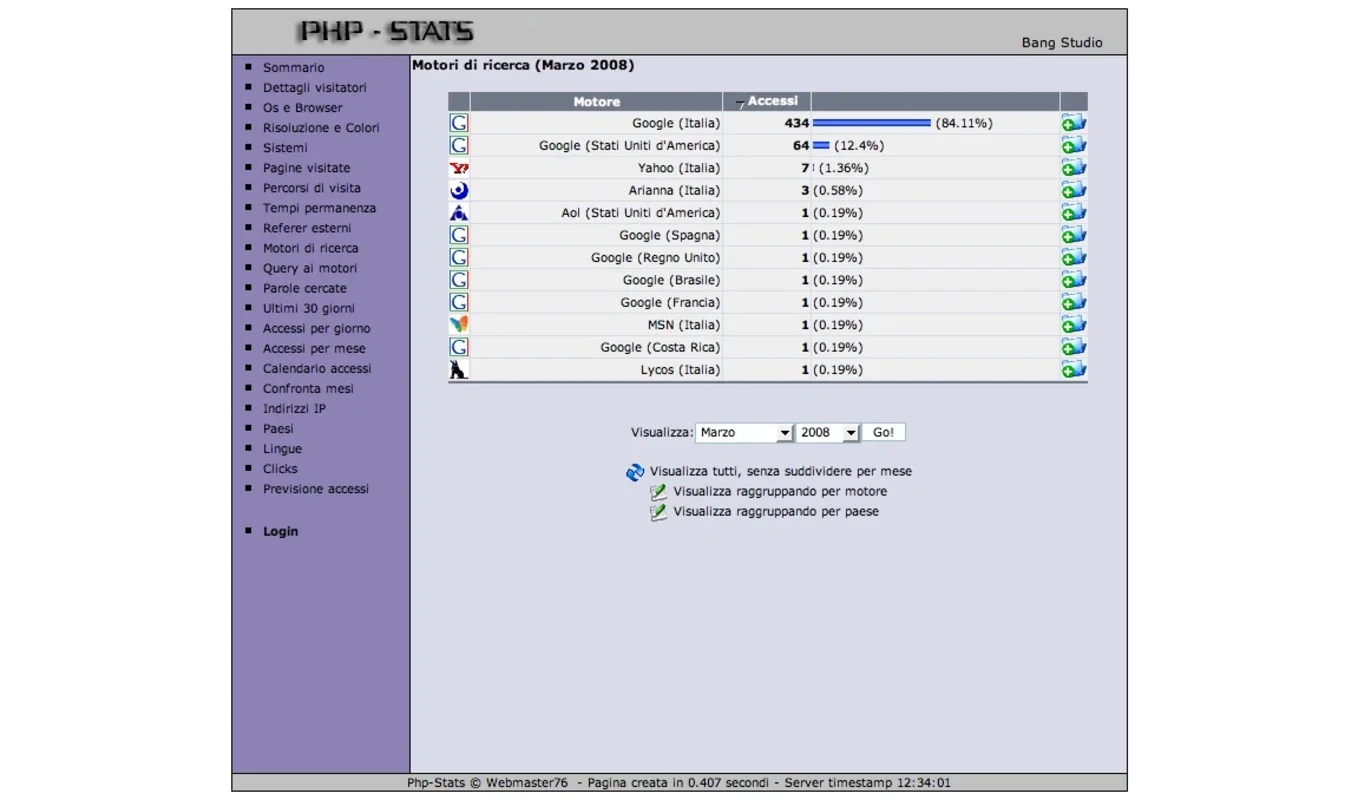Select Sistemi in the sidebar
1358x800 pixels.
285,148
